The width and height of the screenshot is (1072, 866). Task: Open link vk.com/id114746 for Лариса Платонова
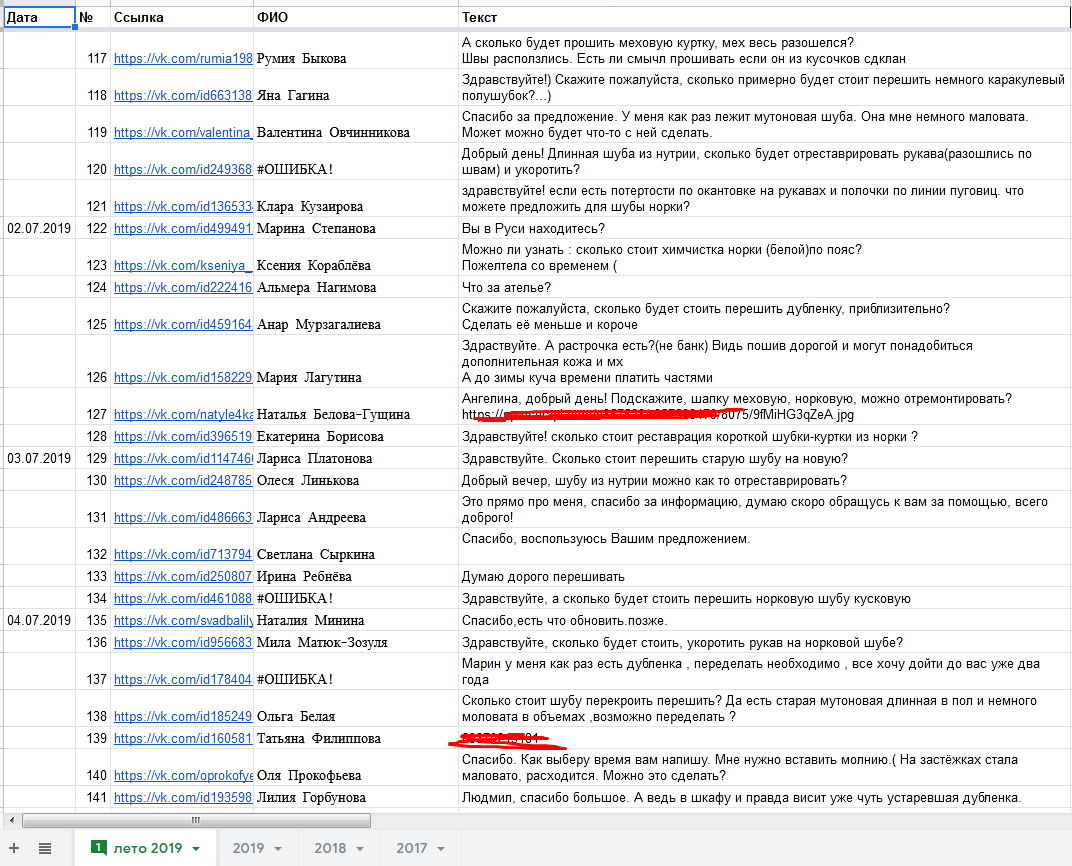pyautogui.click(x=183, y=458)
